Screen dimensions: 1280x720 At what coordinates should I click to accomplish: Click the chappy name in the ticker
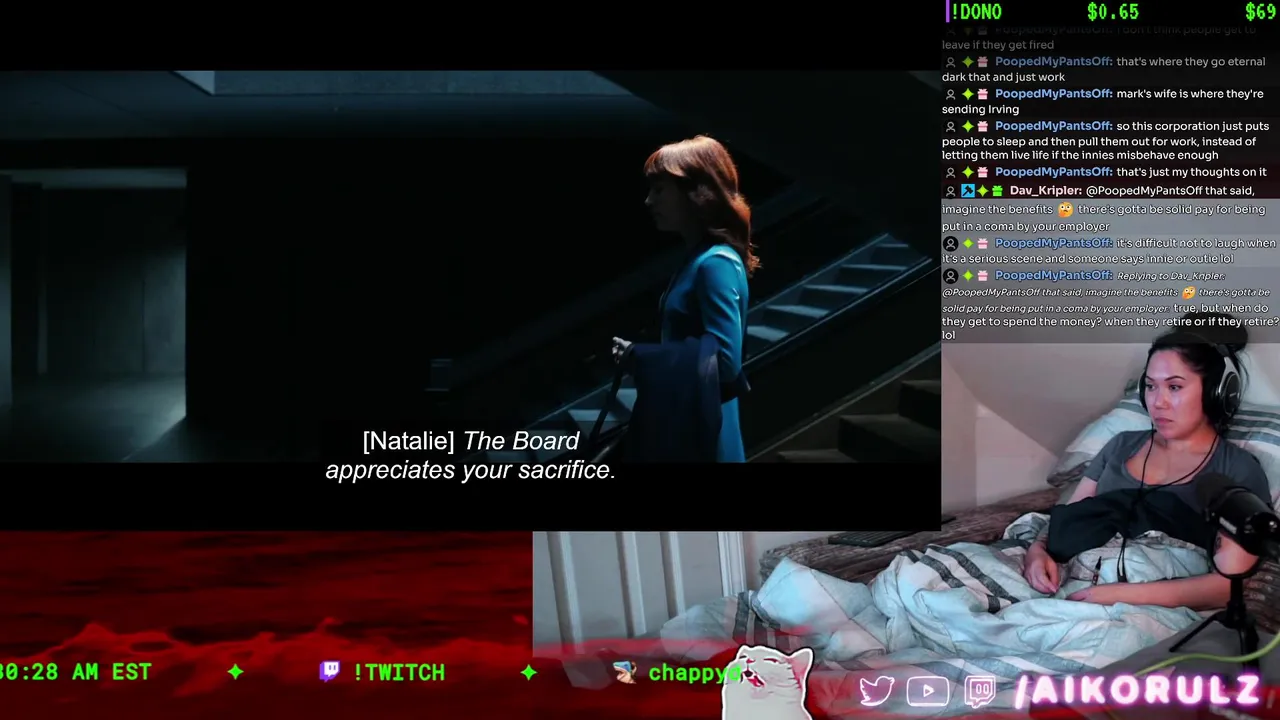coord(693,672)
